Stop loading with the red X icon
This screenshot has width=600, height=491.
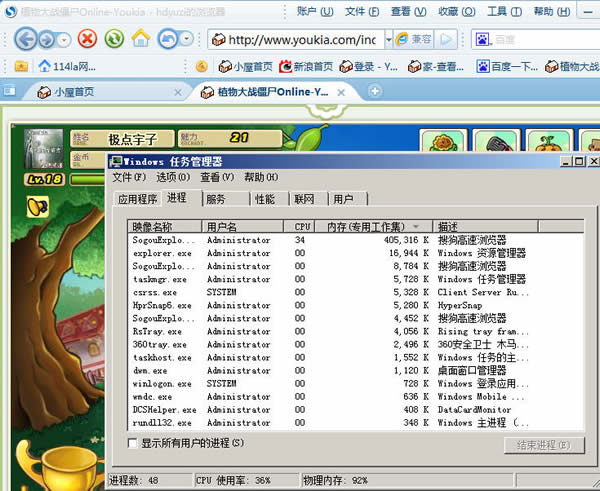(x=87, y=39)
